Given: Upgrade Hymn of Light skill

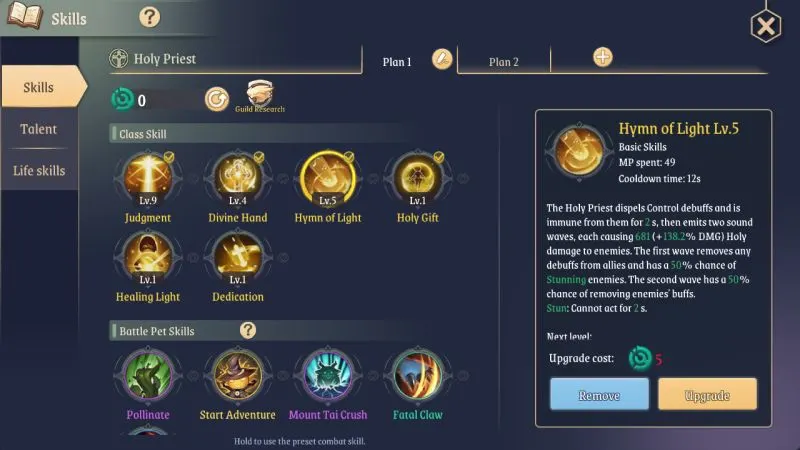Looking at the screenshot, I should (x=707, y=394).
